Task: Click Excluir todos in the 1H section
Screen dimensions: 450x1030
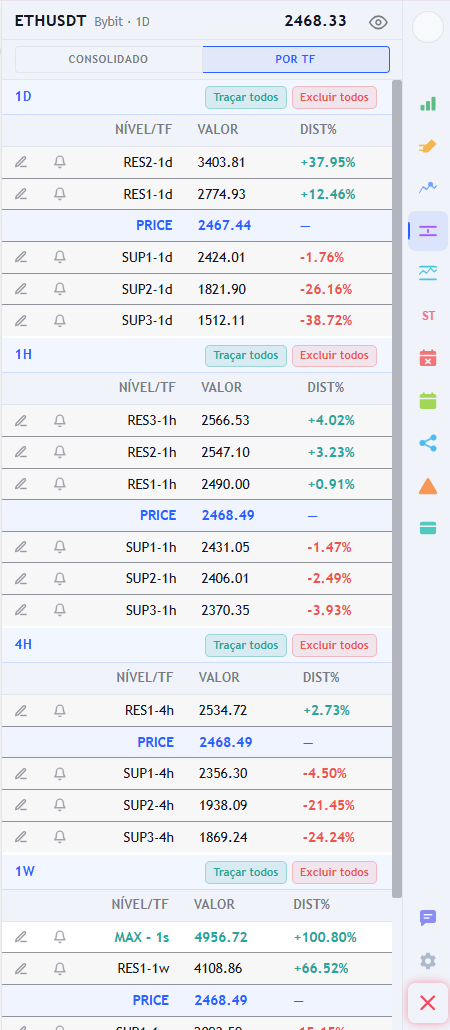Action: tap(334, 355)
